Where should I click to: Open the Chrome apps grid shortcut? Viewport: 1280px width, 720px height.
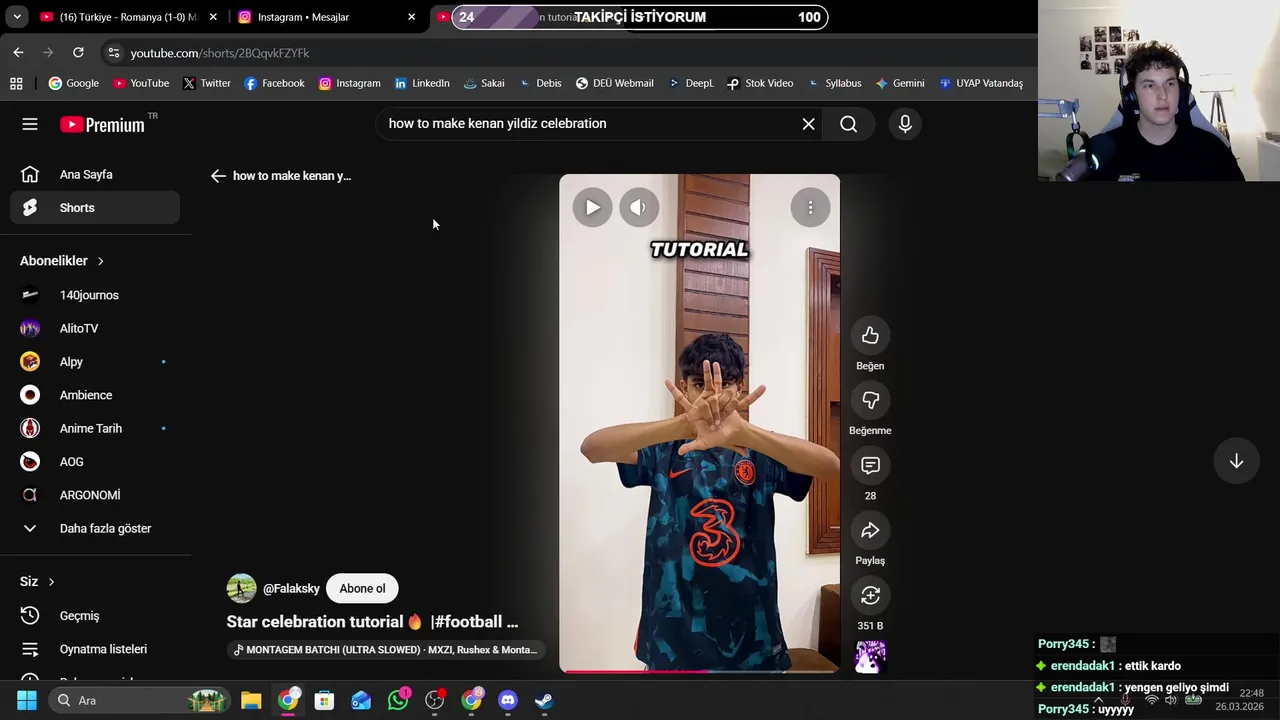click(x=16, y=83)
